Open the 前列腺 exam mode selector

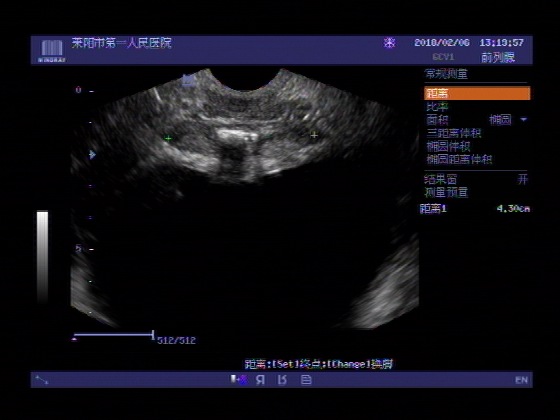click(x=498, y=57)
